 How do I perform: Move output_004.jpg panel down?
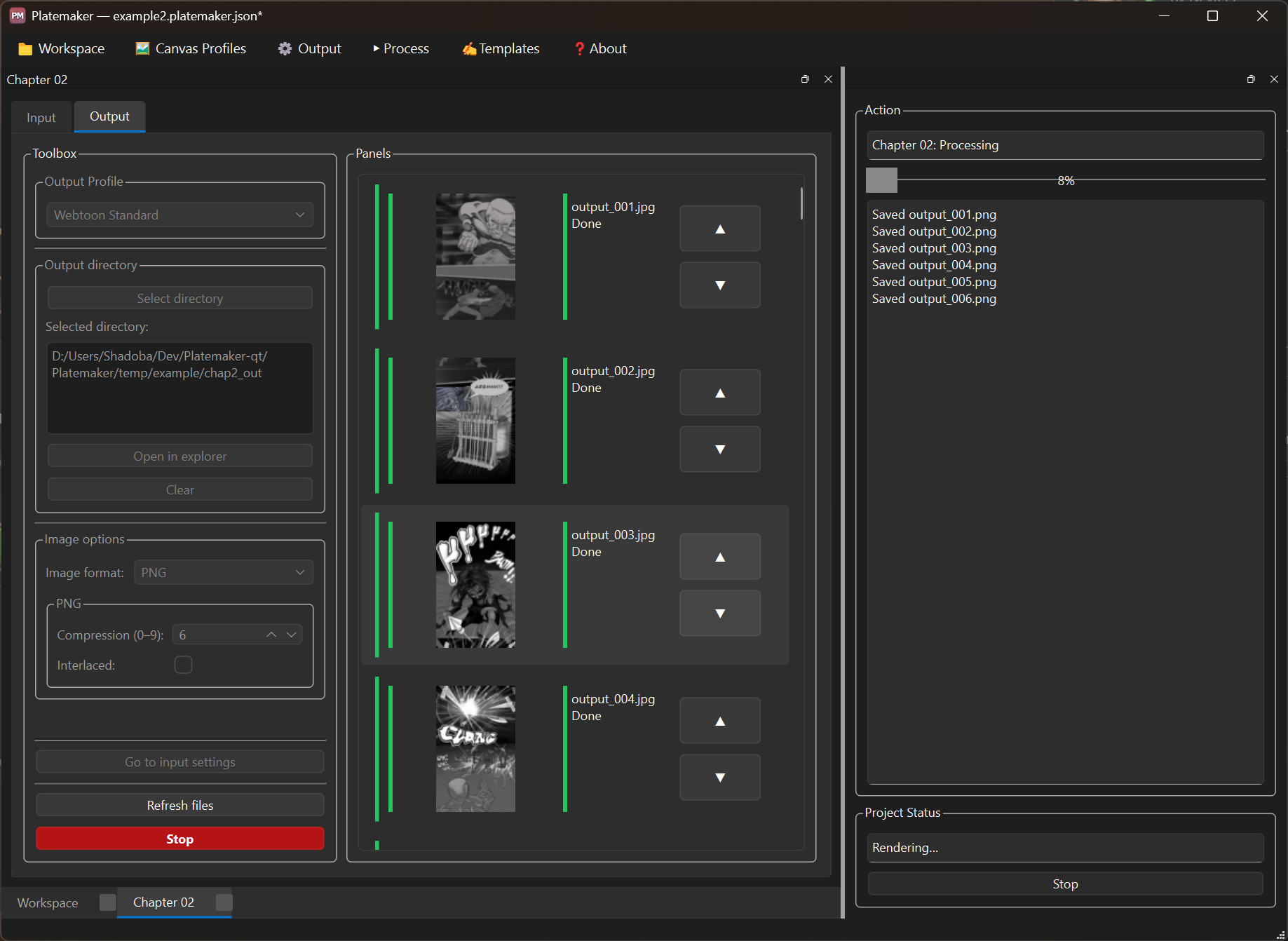(719, 778)
